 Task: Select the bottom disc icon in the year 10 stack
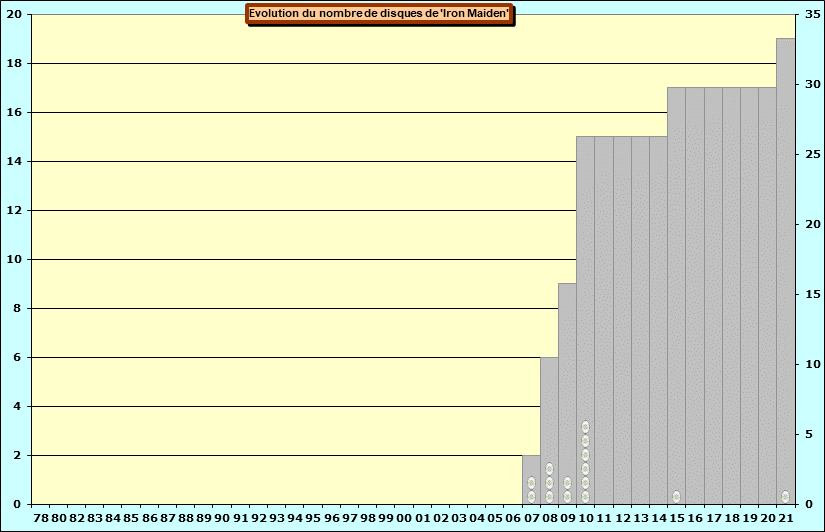point(585,497)
